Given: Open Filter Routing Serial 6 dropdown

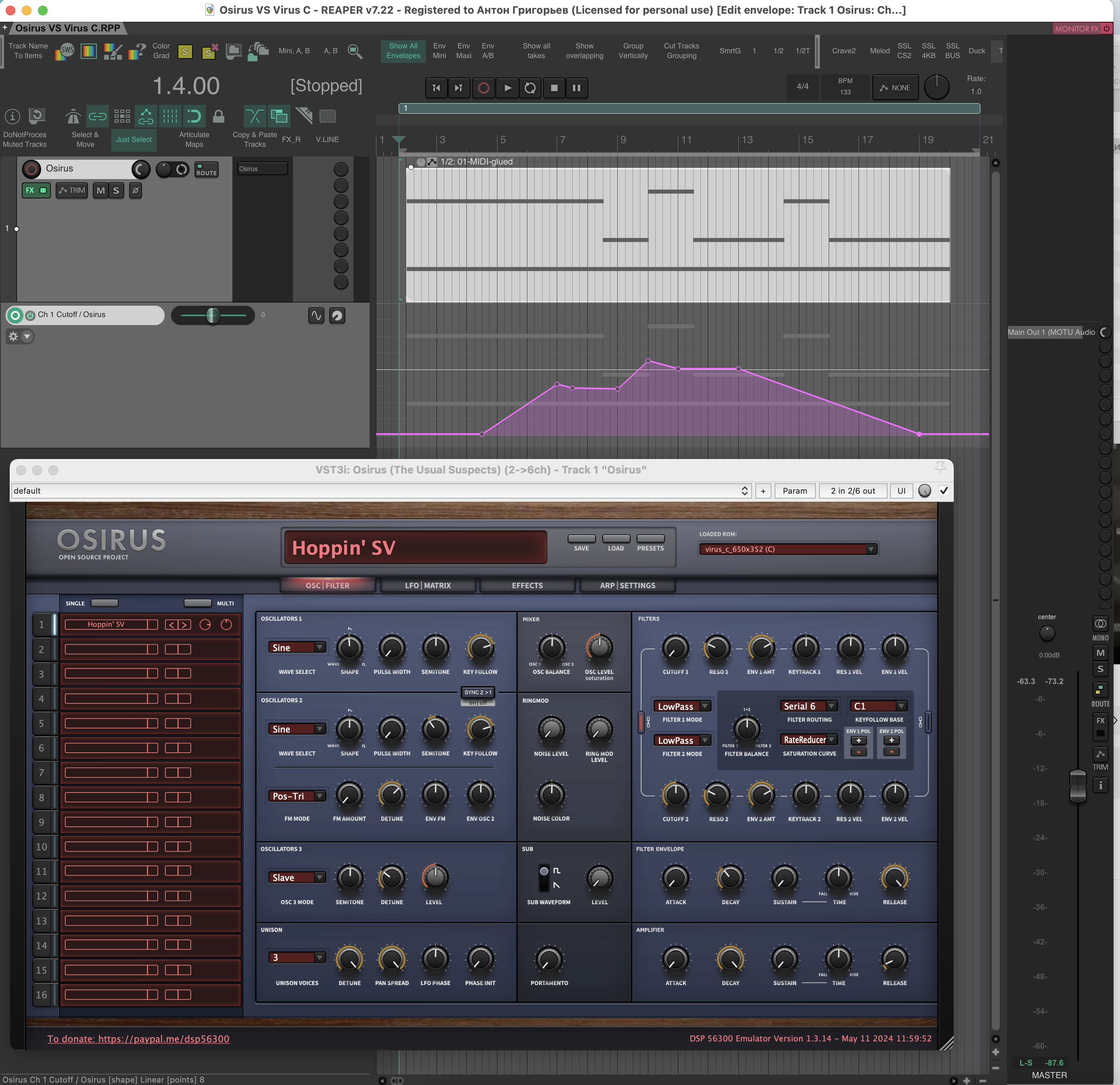Looking at the screenshot, I should [809, 706].
